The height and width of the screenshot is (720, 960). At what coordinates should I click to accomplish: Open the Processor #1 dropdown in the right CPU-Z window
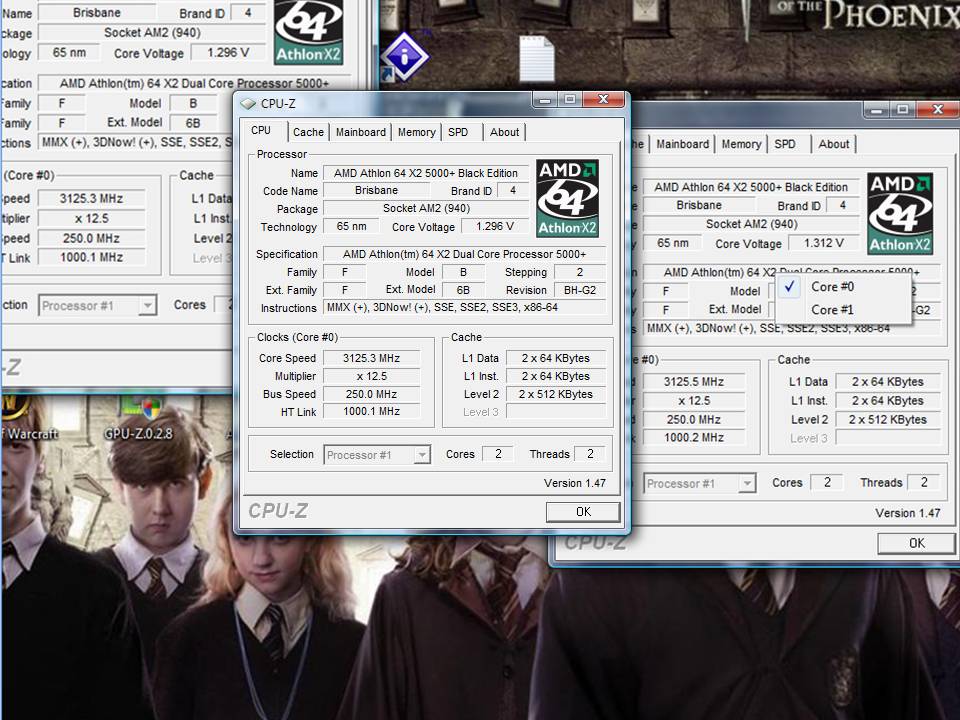700,484
